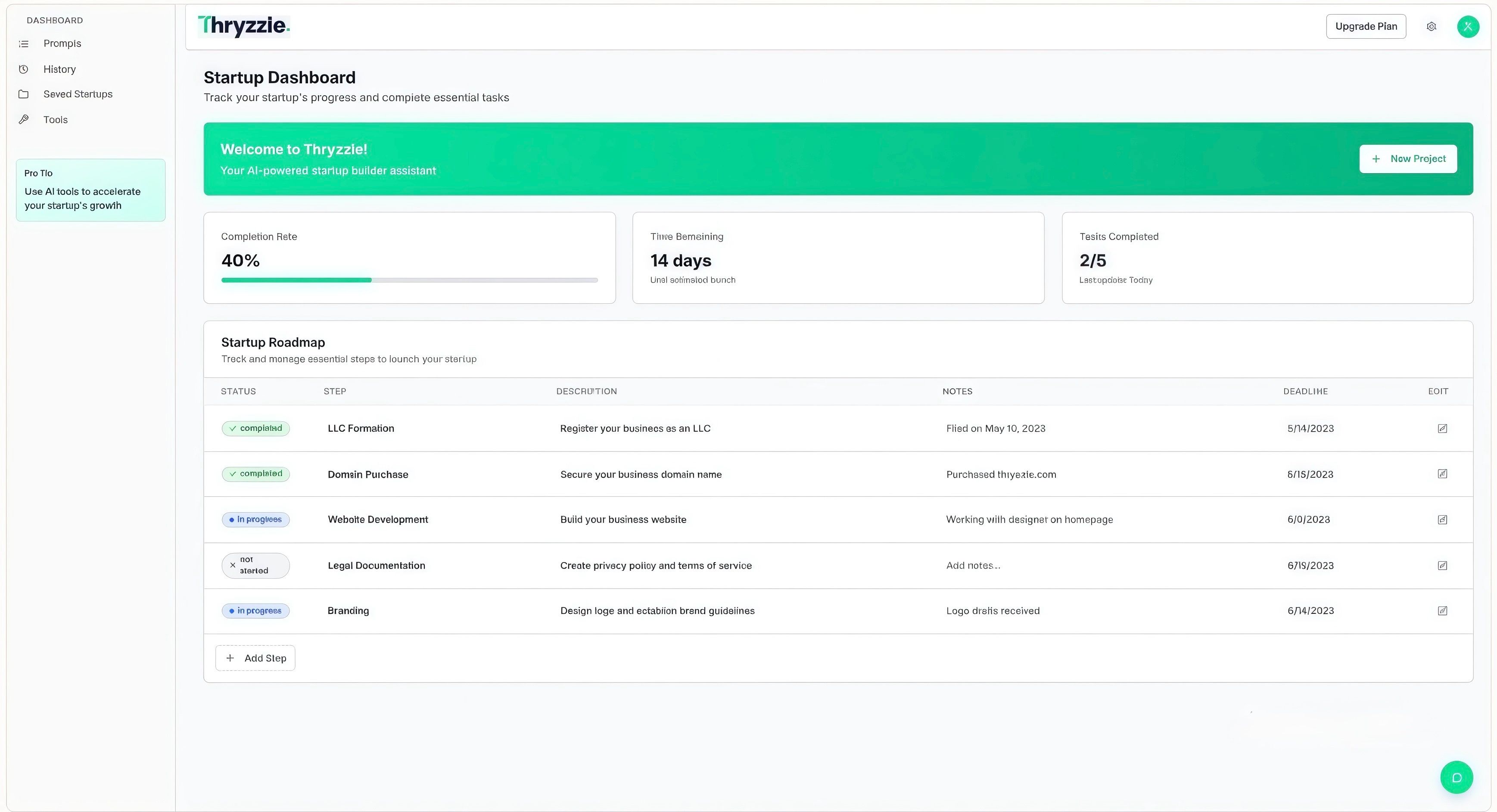1497x812 pixels.
Task: Click the Legal Documentation step name
Action: pos(377,566)
